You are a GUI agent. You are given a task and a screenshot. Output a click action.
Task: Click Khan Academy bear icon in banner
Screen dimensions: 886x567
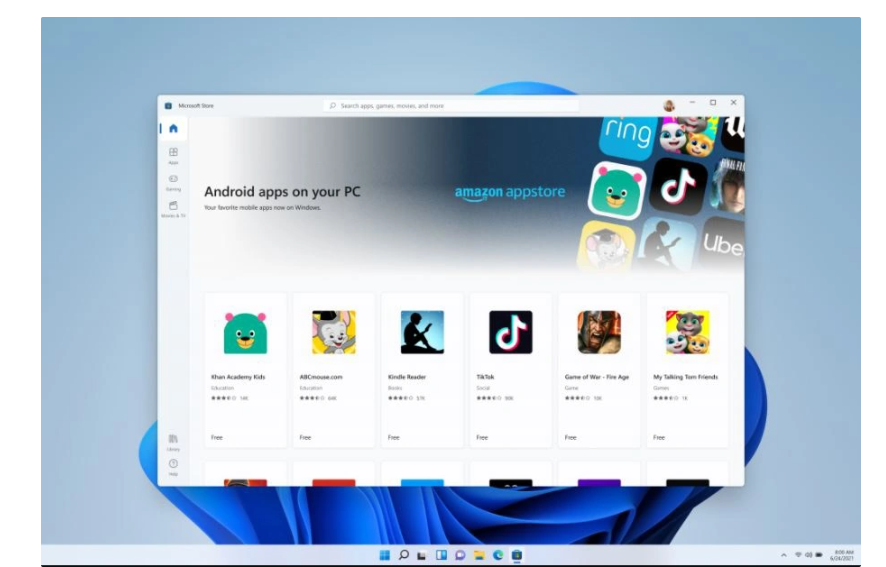tap(616, 192)
